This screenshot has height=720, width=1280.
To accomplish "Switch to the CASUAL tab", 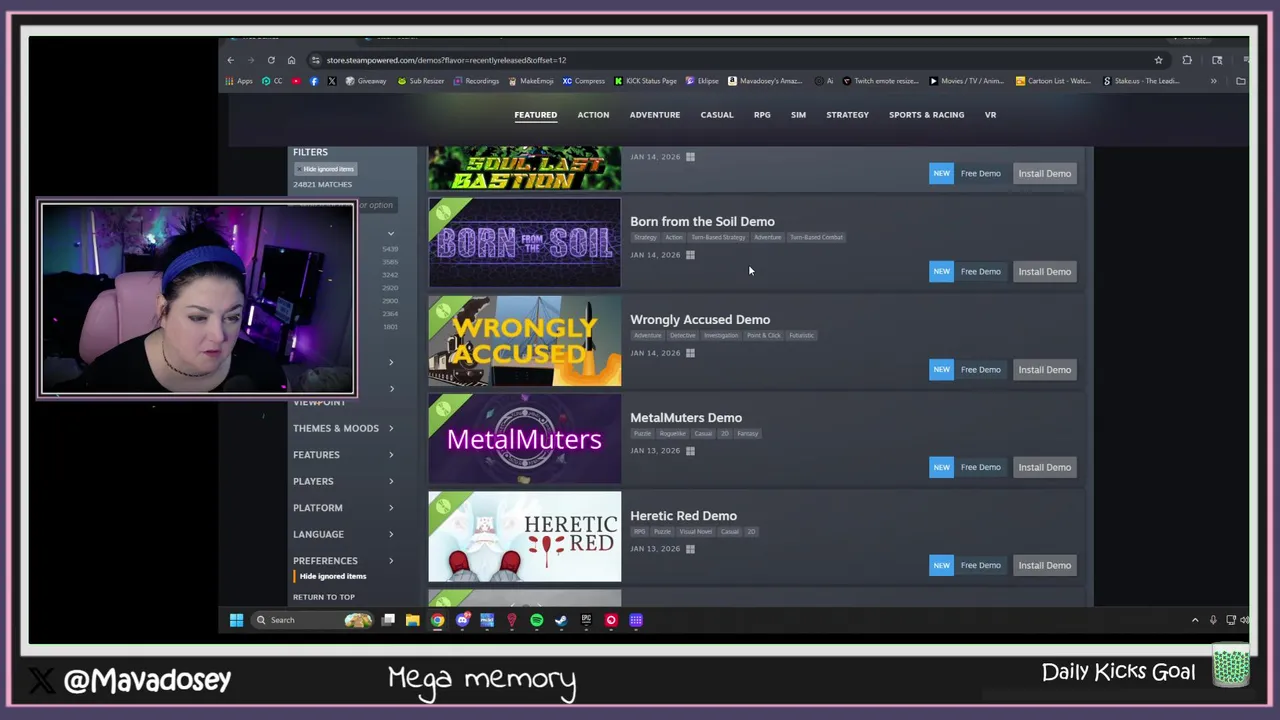I will [717, 115].
